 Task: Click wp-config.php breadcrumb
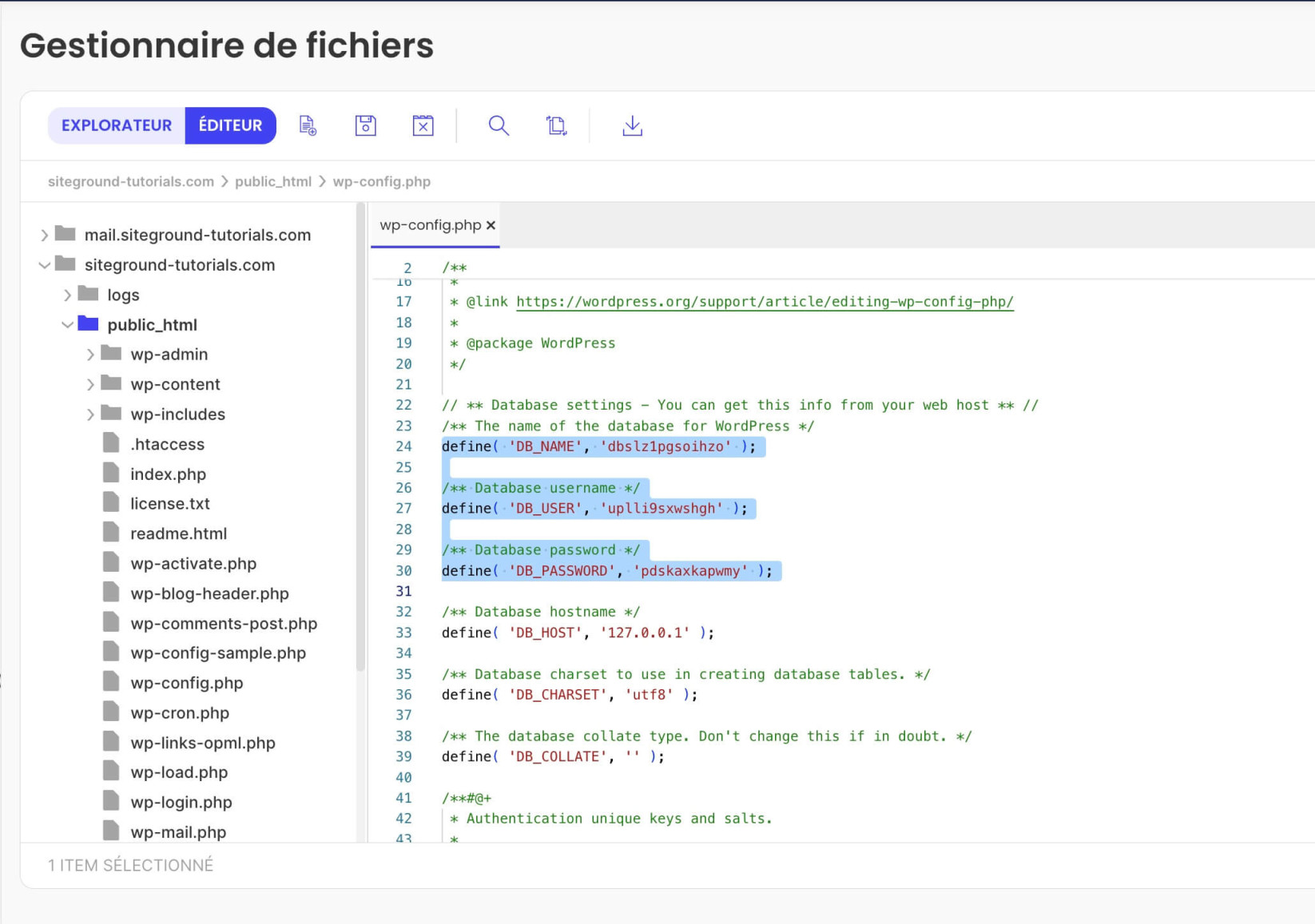pyautogui.click(x=382, y=181)
